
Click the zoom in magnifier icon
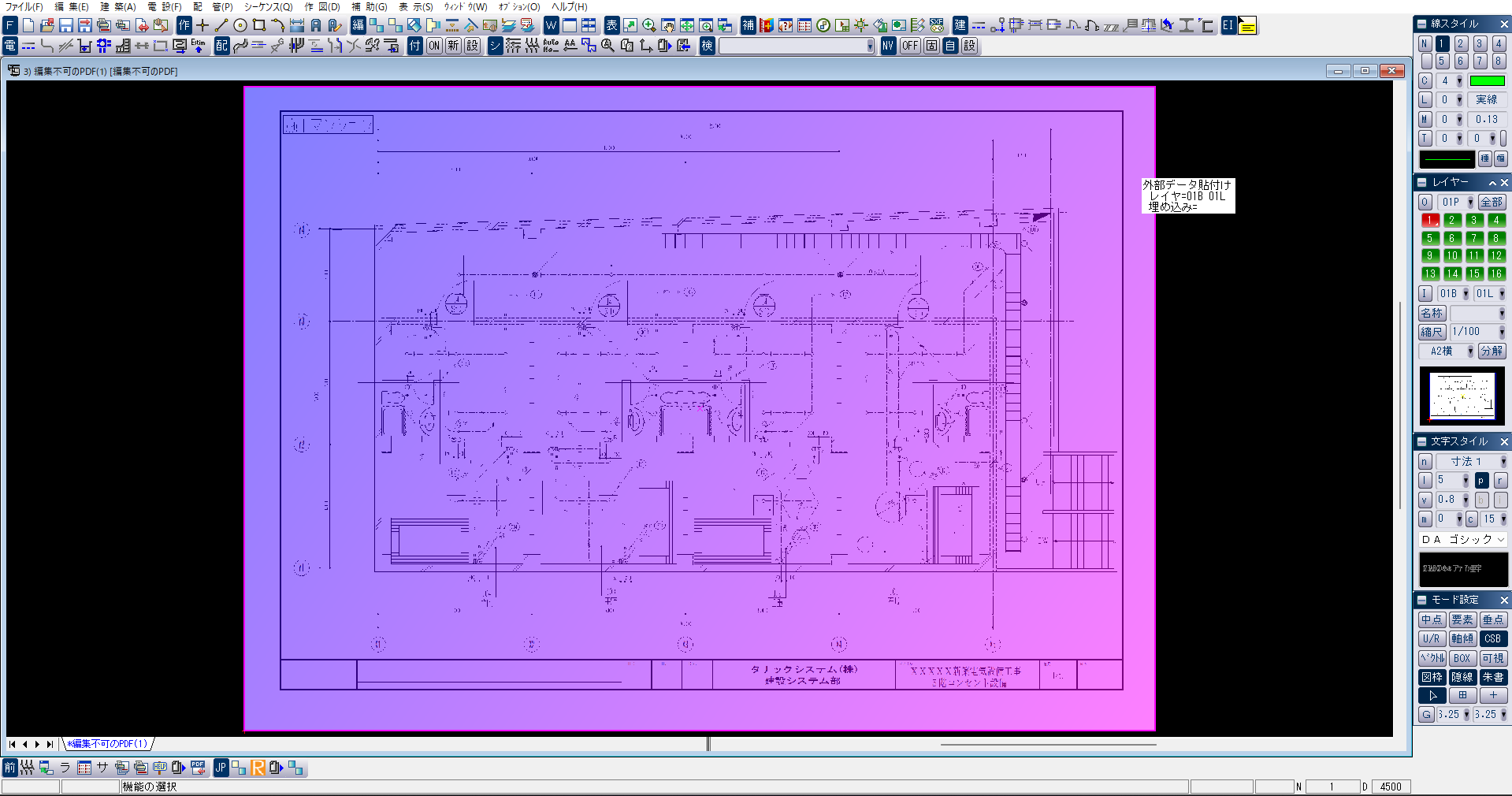tap(648, 26)
